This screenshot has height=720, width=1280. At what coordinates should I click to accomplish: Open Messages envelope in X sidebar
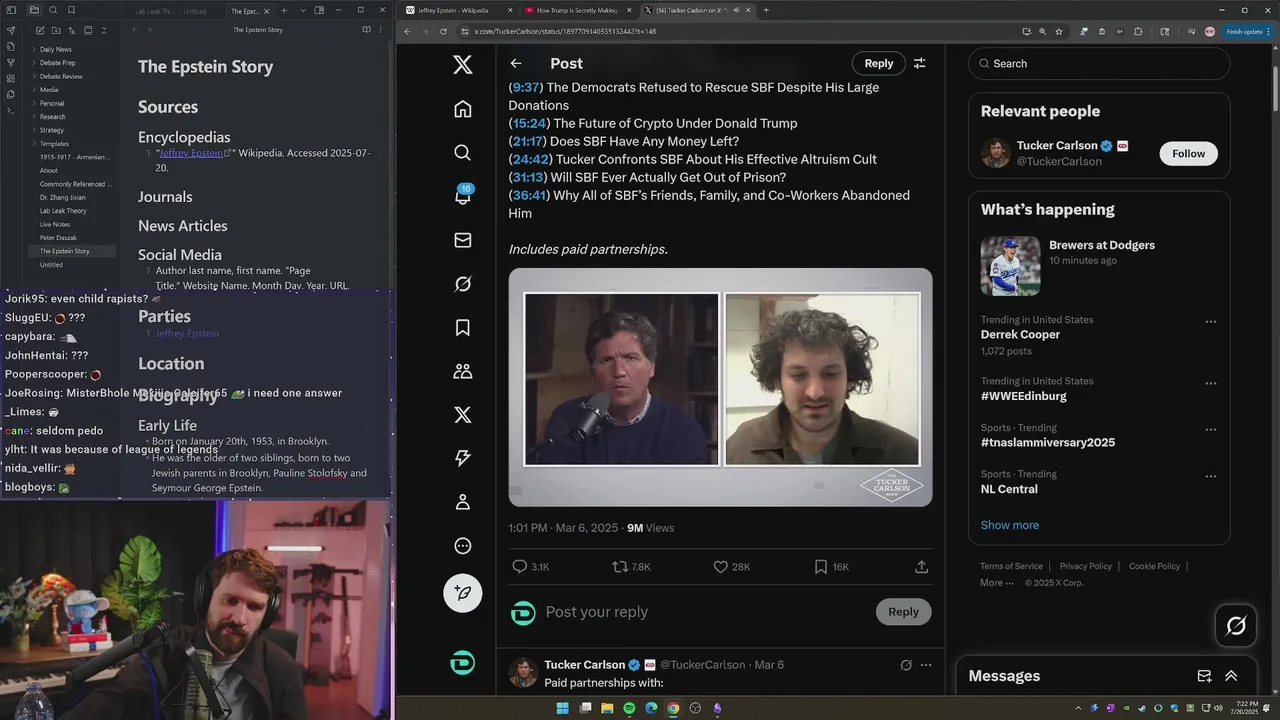point(462,240)
